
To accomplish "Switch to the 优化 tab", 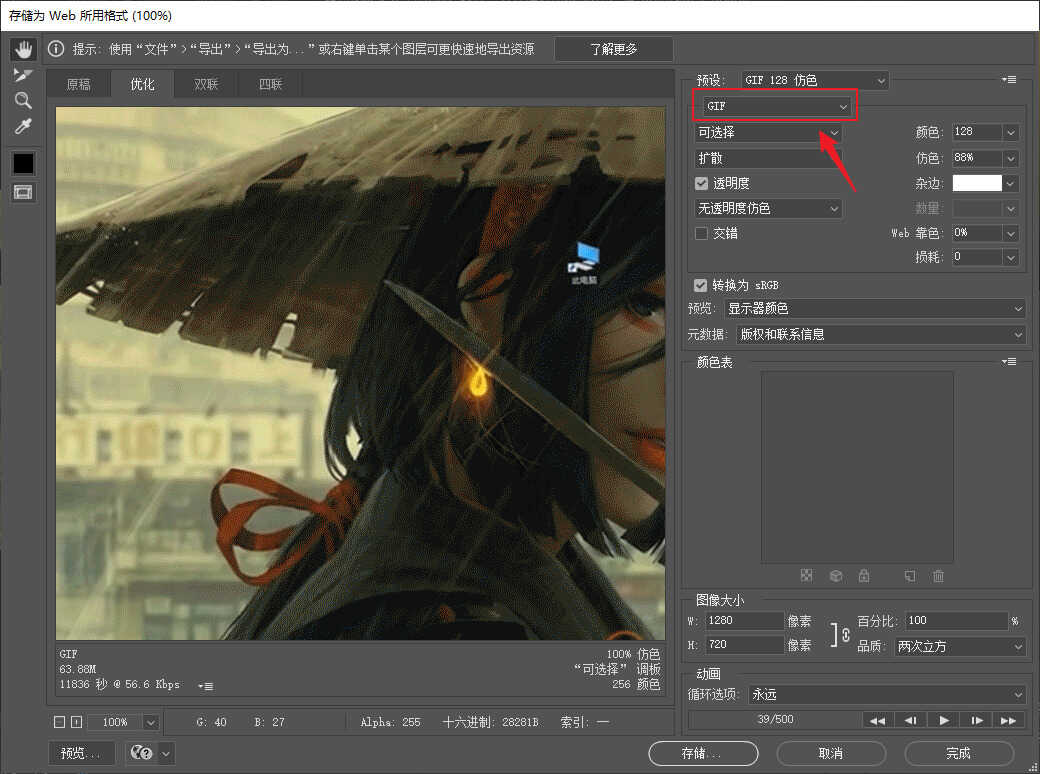I will click(142, 84).
